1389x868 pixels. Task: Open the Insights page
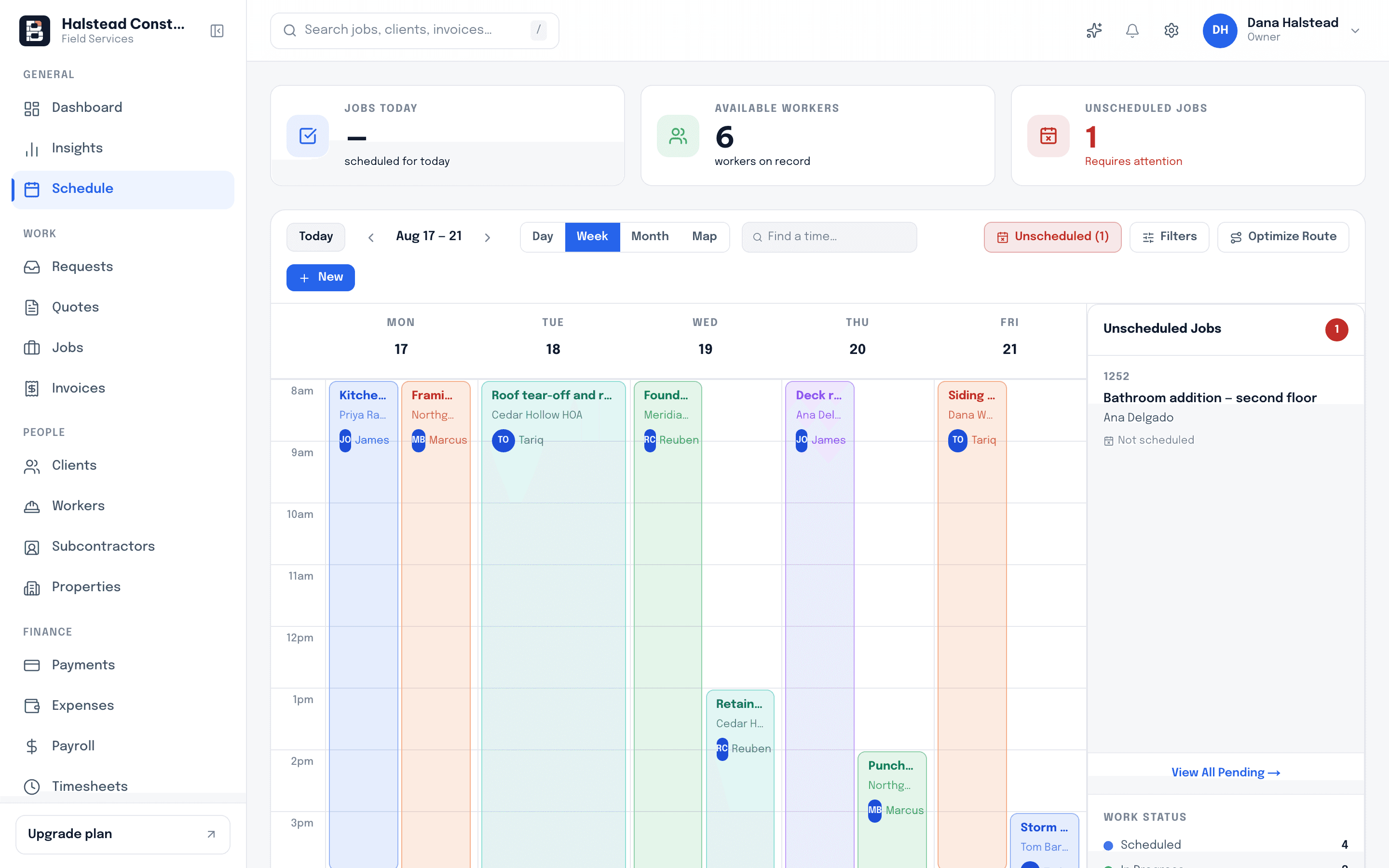point(123,149)
